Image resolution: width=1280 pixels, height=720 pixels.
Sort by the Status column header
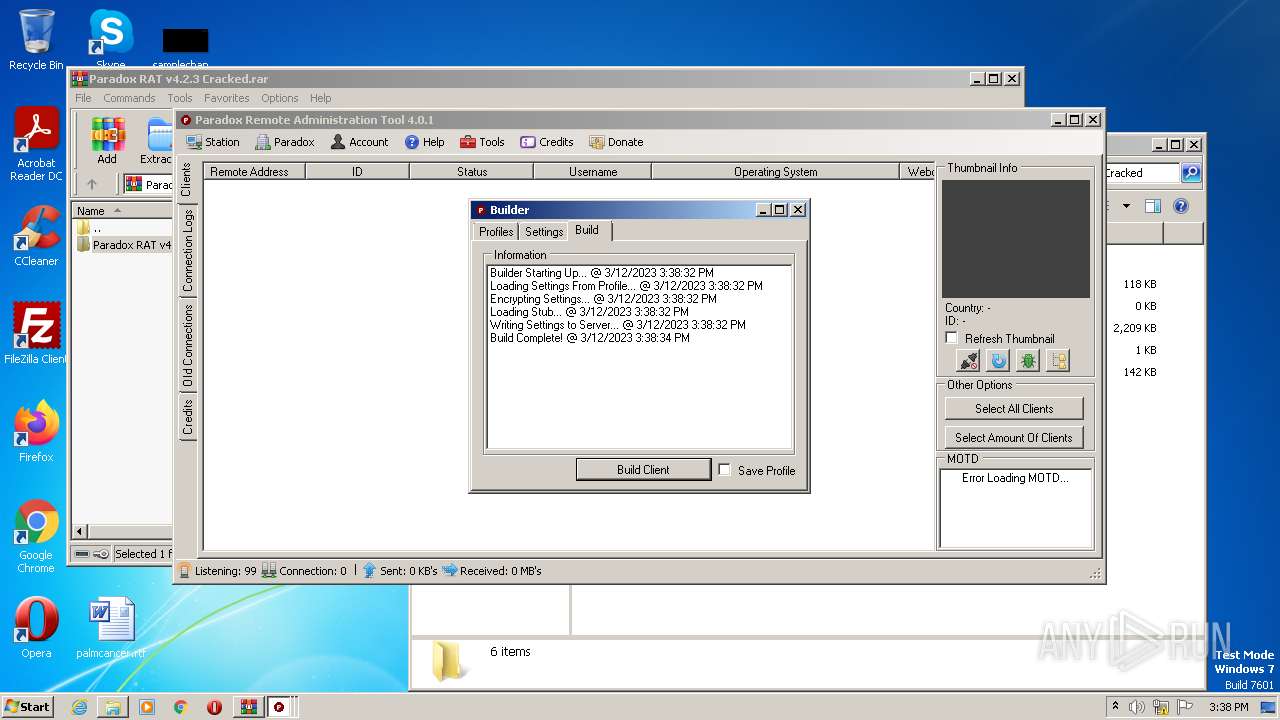point(472,172)
